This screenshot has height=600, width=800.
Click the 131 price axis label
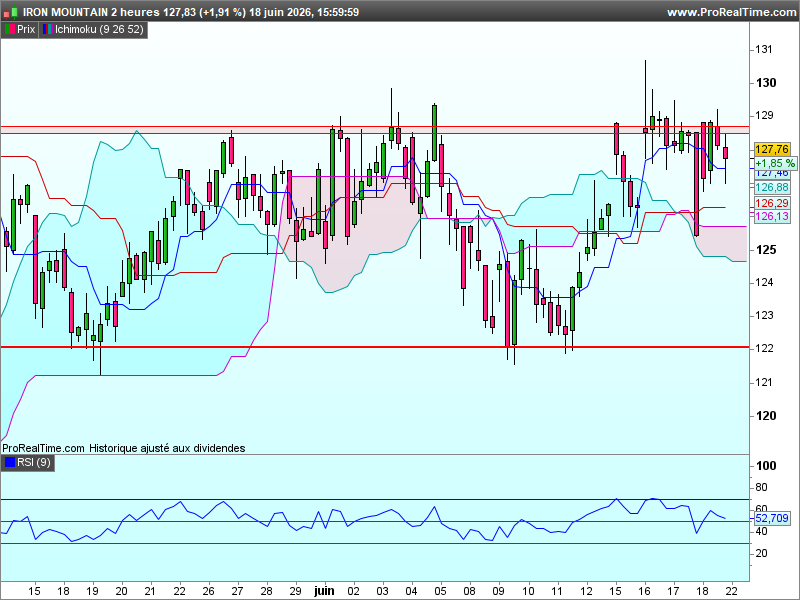point(764,49)
